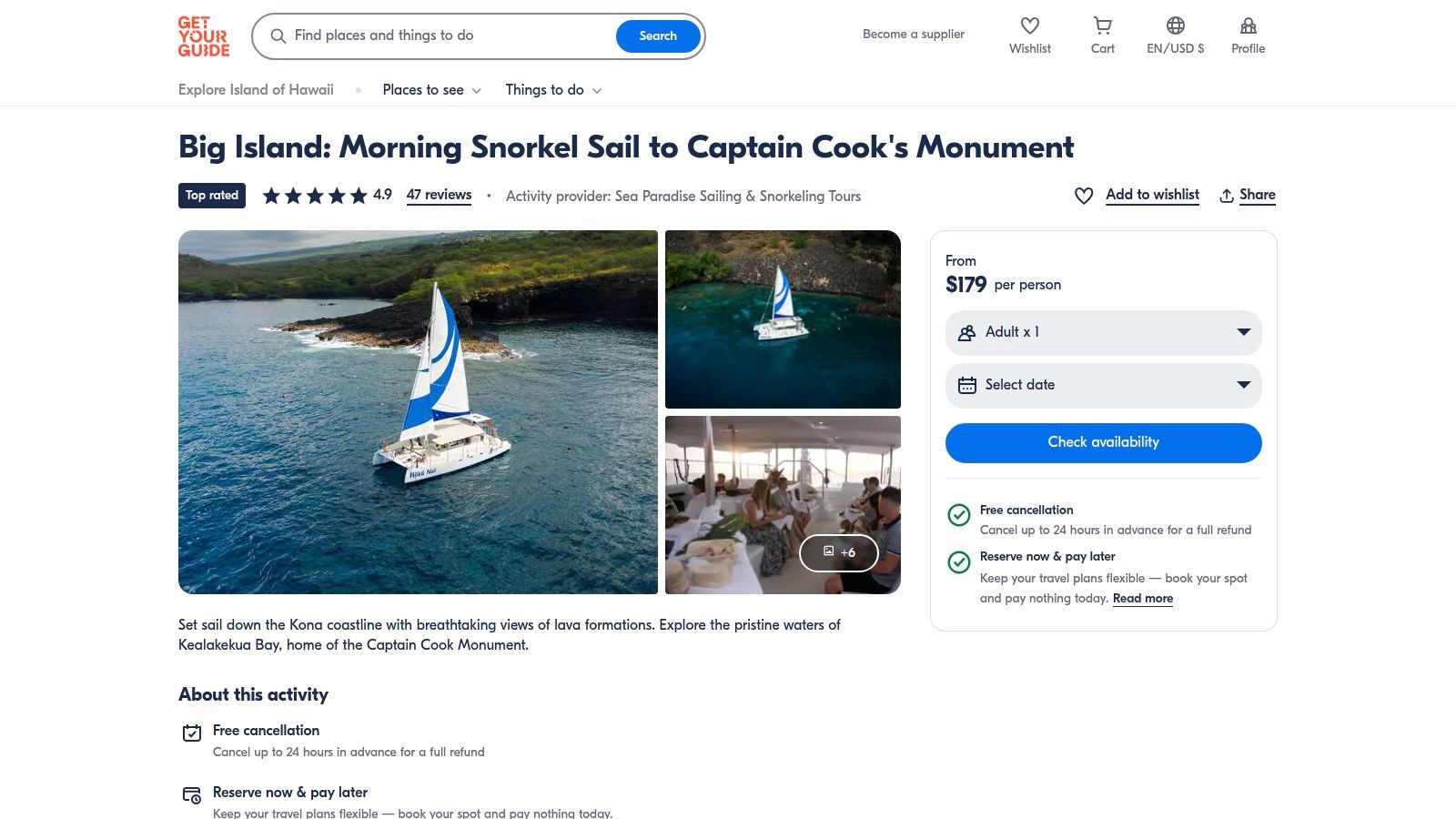Open the shopping Cart icon

1102,26
